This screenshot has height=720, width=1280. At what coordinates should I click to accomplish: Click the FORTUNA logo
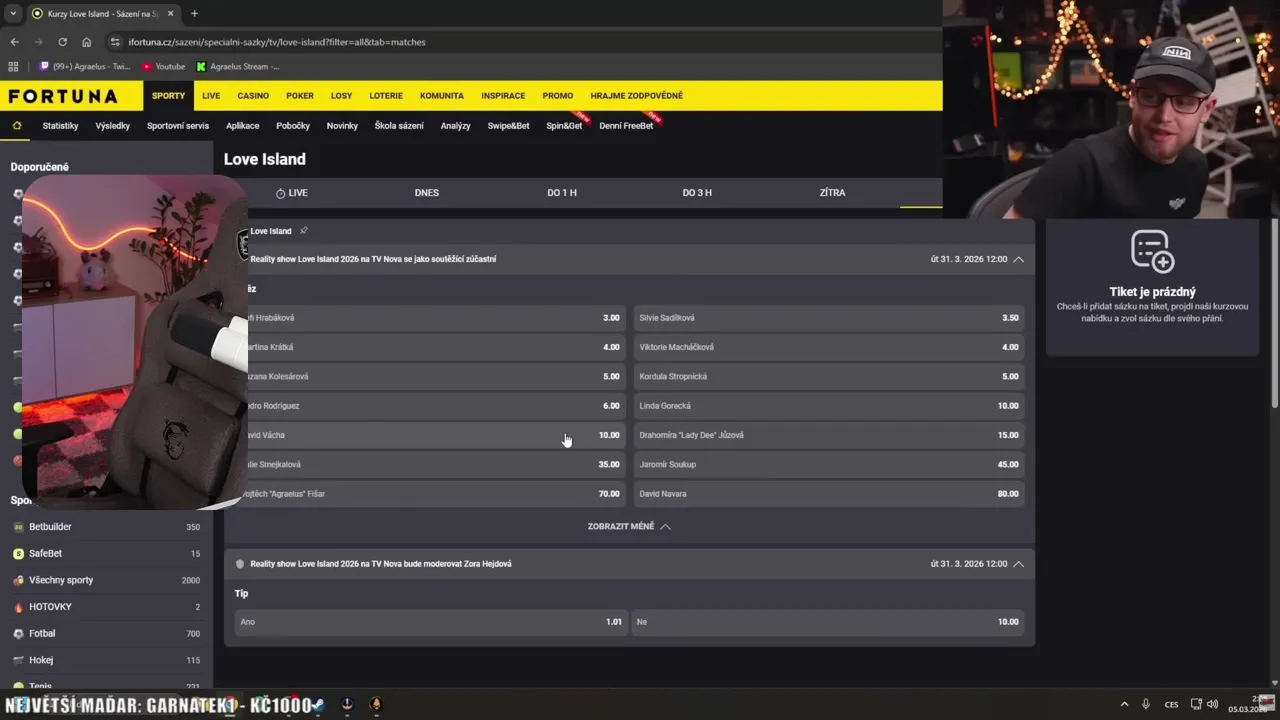[63, 96]
